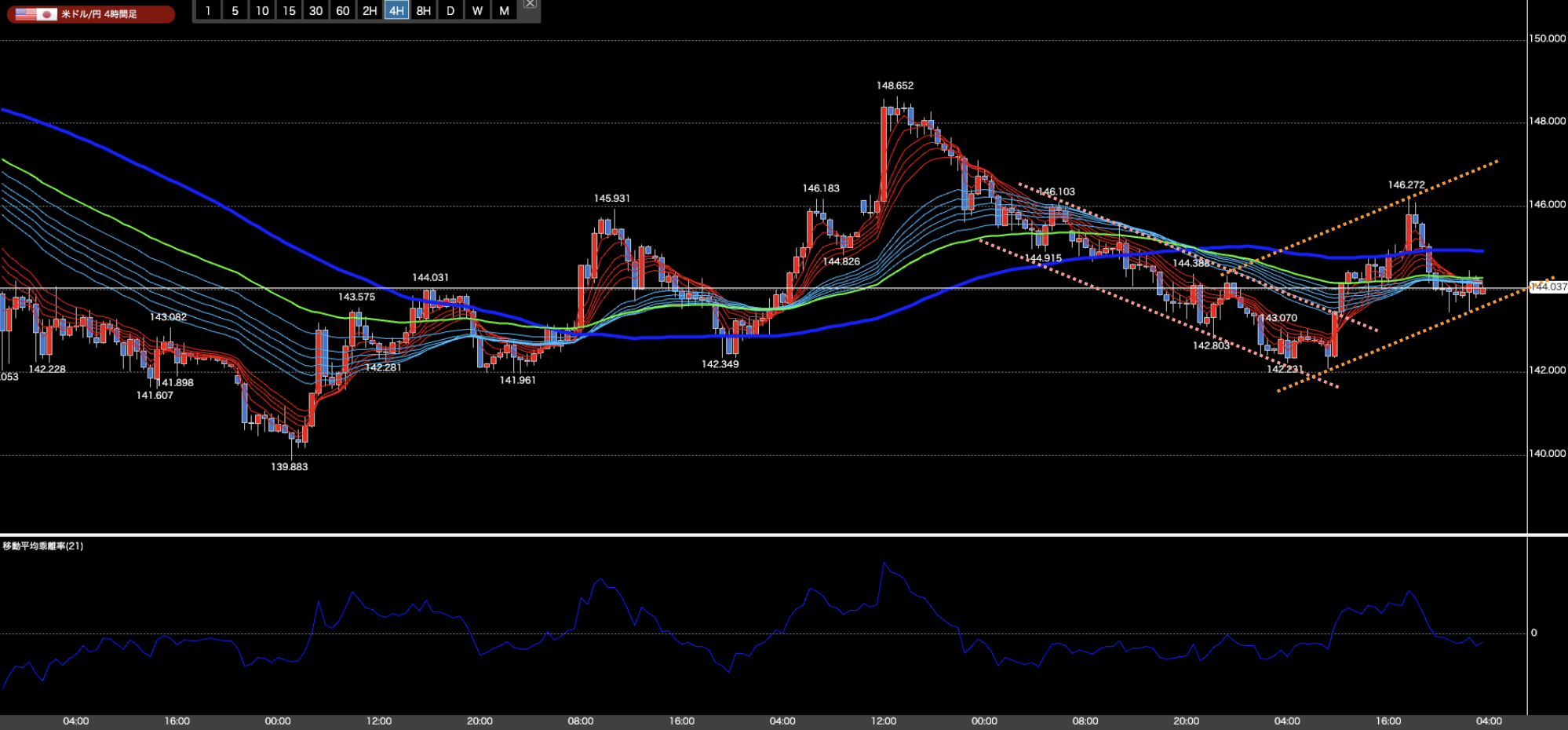Click the 146.103 price label
The image size is (1568, 730).
(x=1056, y=192)
